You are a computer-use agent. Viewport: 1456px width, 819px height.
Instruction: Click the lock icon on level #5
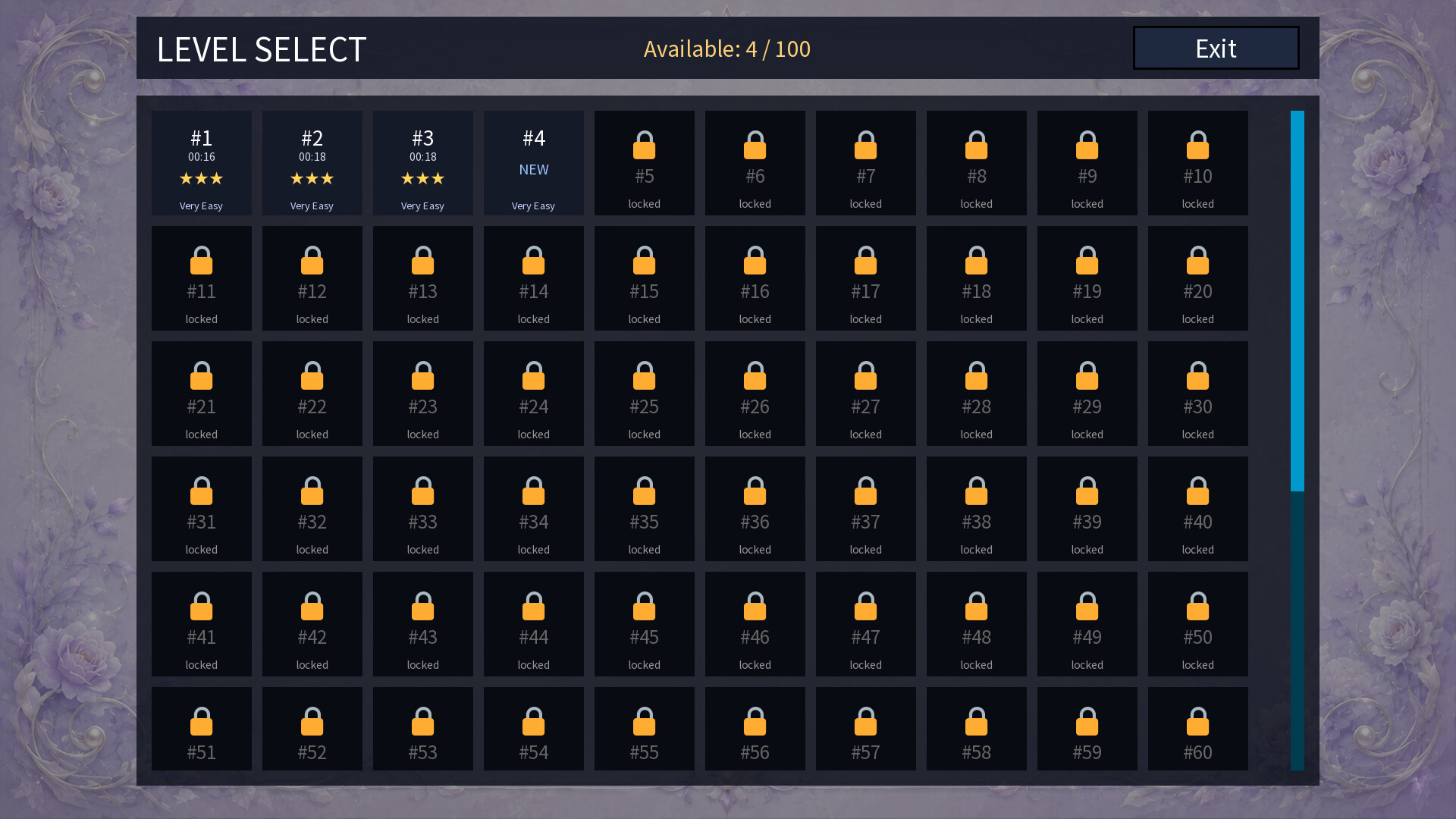(x=645, y=145)
